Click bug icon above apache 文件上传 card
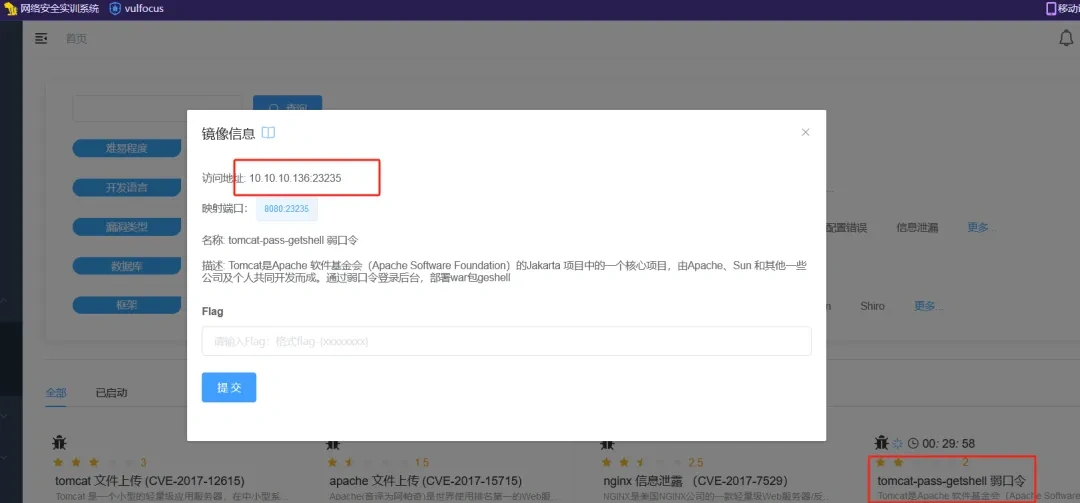The image size is (1080, 503). tap(334, 443)
